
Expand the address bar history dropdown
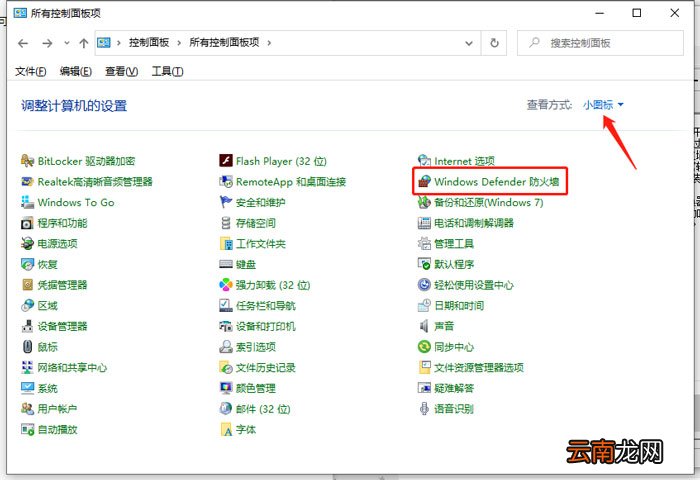click(469, 43)
